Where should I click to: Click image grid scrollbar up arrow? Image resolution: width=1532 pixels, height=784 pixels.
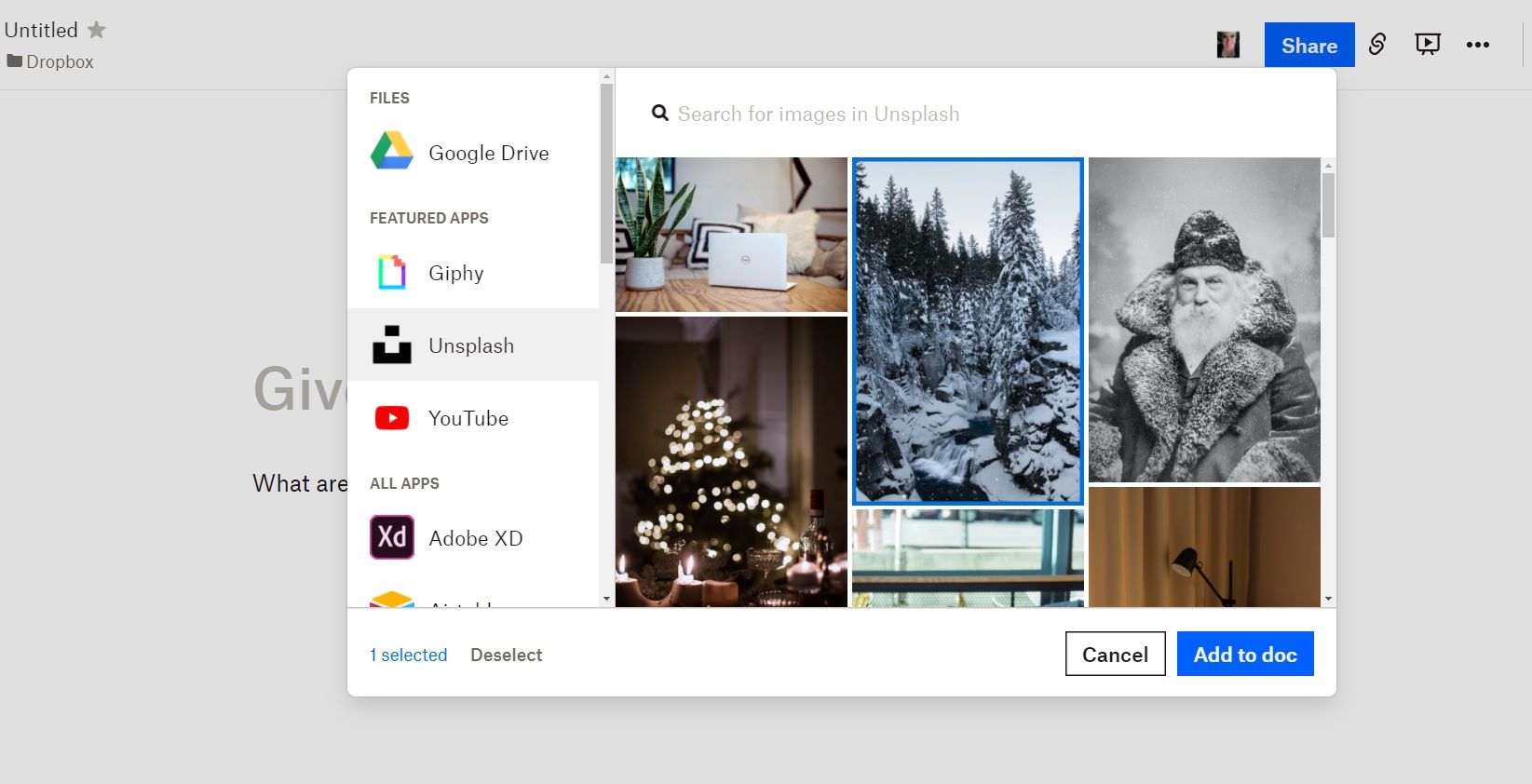[x=1328, y=166]
